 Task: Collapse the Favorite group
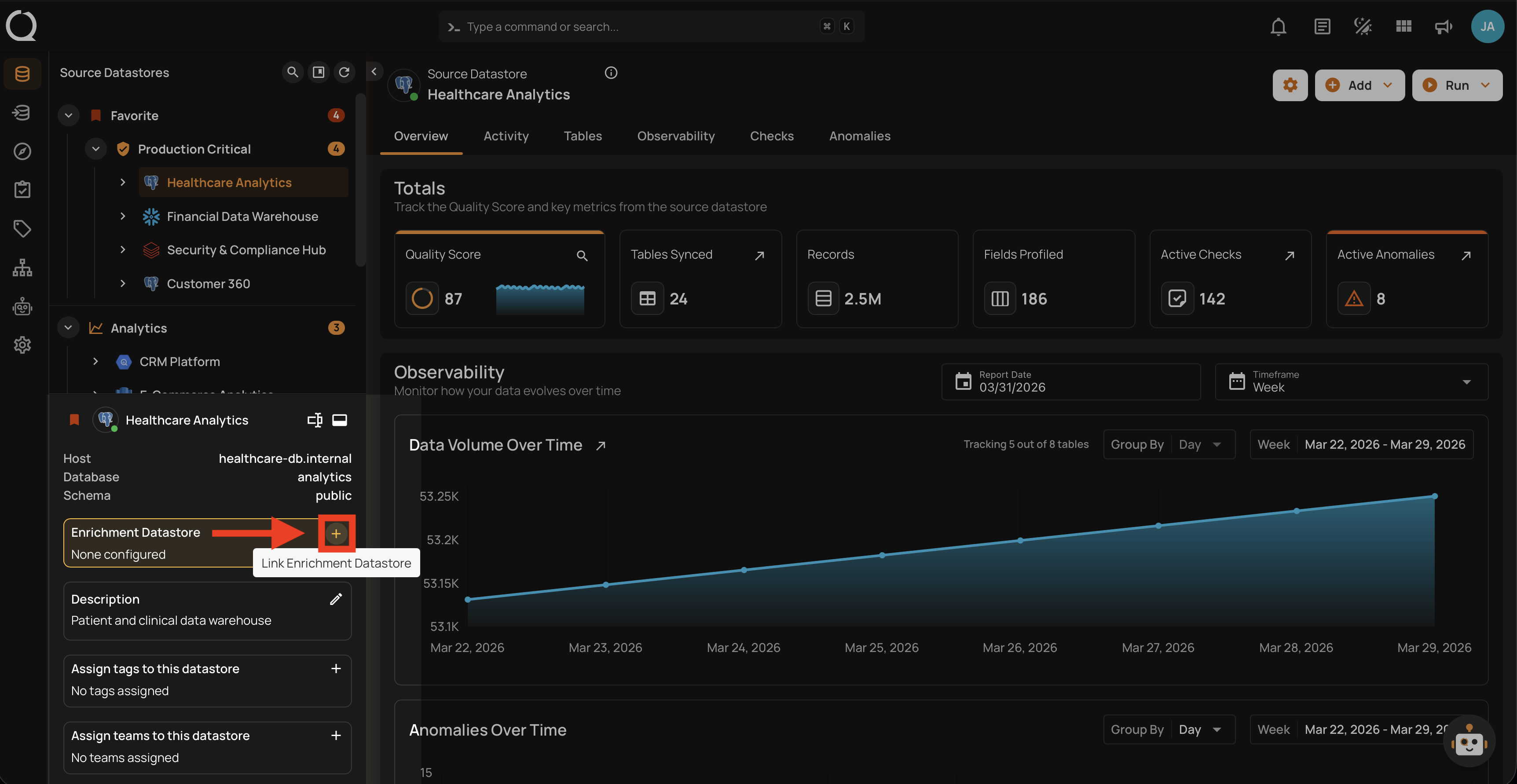tap(68, 115)
